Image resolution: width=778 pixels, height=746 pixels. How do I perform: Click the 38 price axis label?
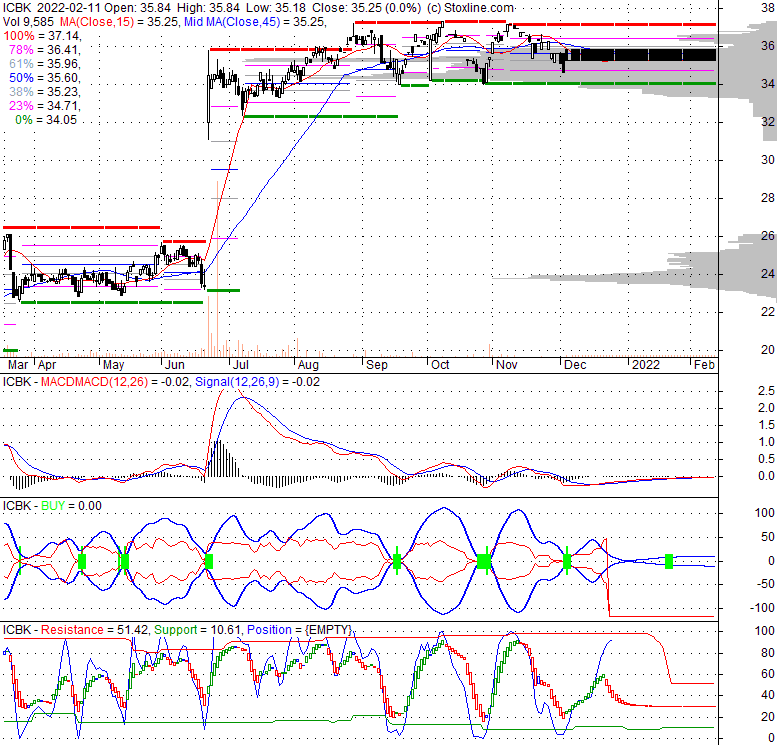(x=768, y=8)
